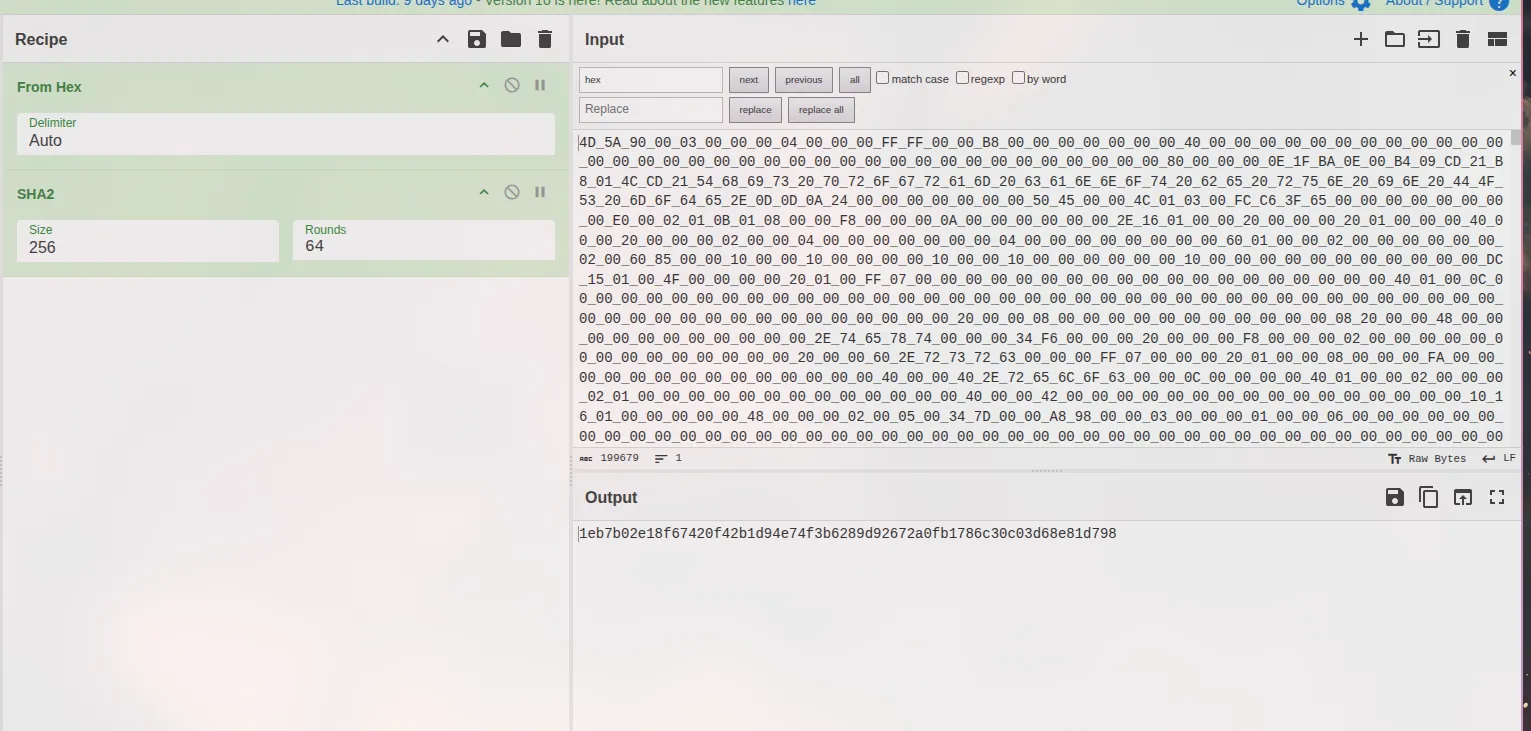The width and height of the screenshot is (1531, 731).
Task: Add a new input tab
Action: (1361, 39)
